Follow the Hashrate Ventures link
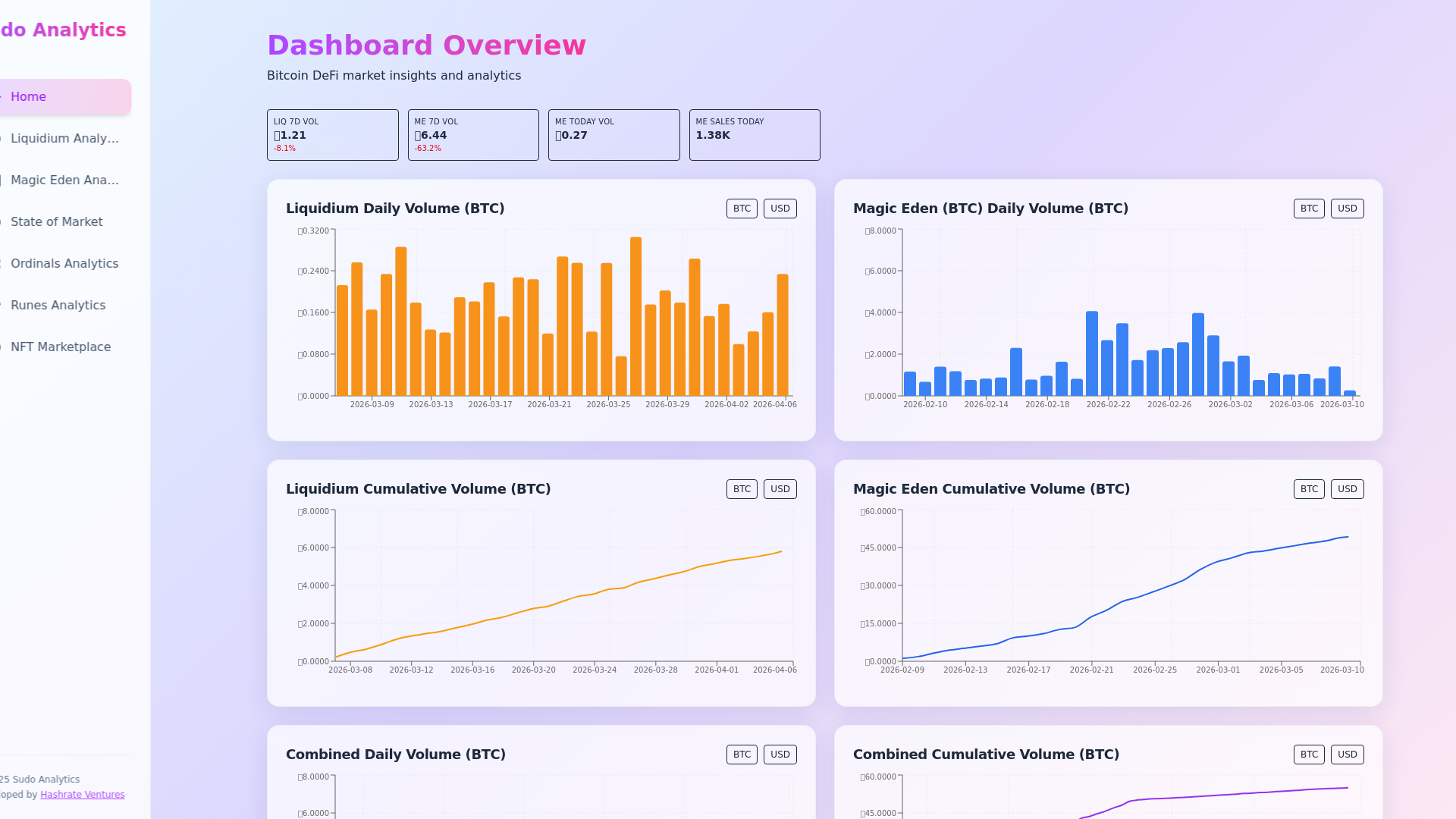This screenshot has width=1456, height=819. 82,795
